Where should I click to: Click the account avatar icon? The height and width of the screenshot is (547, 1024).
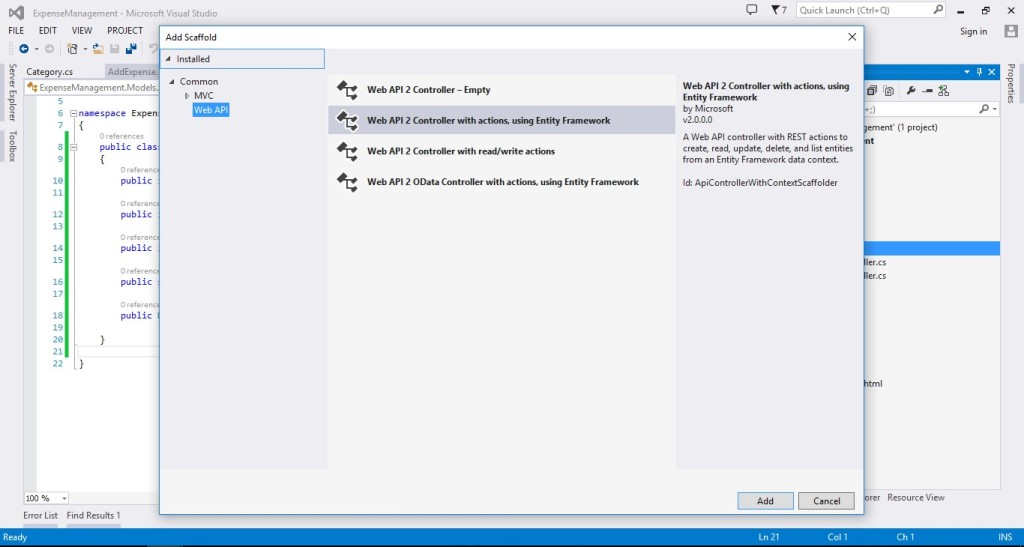1011,31
